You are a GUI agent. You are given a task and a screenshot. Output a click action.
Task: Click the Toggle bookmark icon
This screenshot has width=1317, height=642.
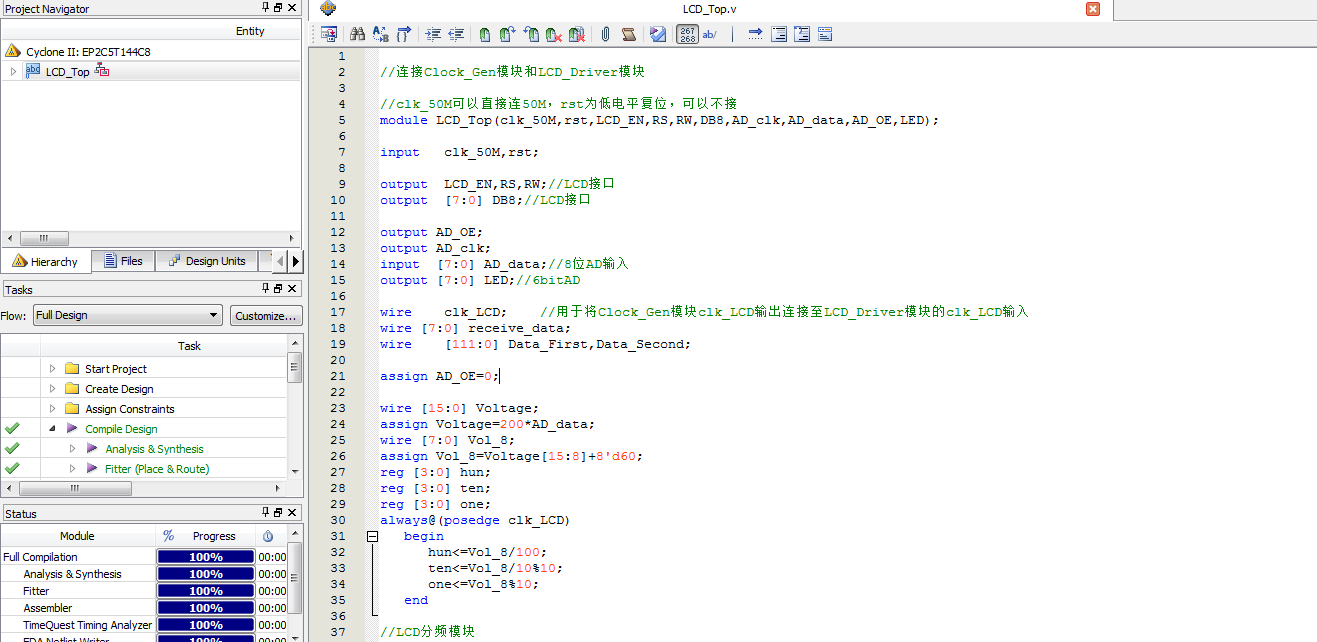484,34
